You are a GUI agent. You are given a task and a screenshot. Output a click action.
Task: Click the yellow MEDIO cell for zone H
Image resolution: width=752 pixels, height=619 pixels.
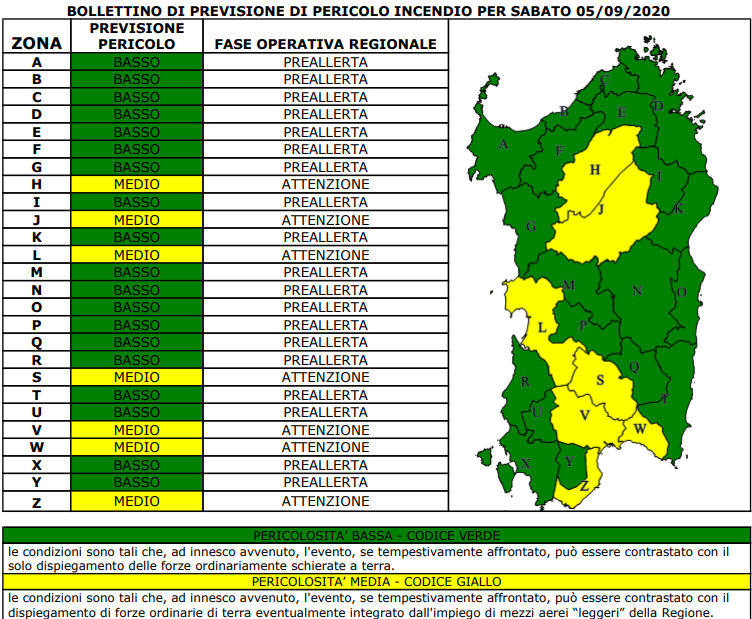pos(137,185)
